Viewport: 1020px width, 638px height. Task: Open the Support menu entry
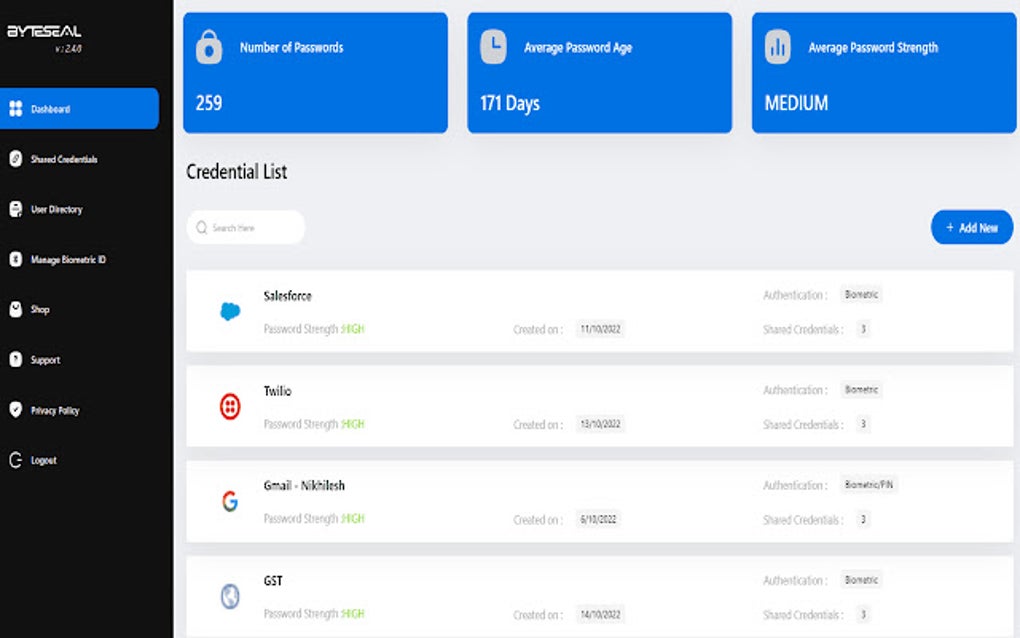[x=45, y=360]
